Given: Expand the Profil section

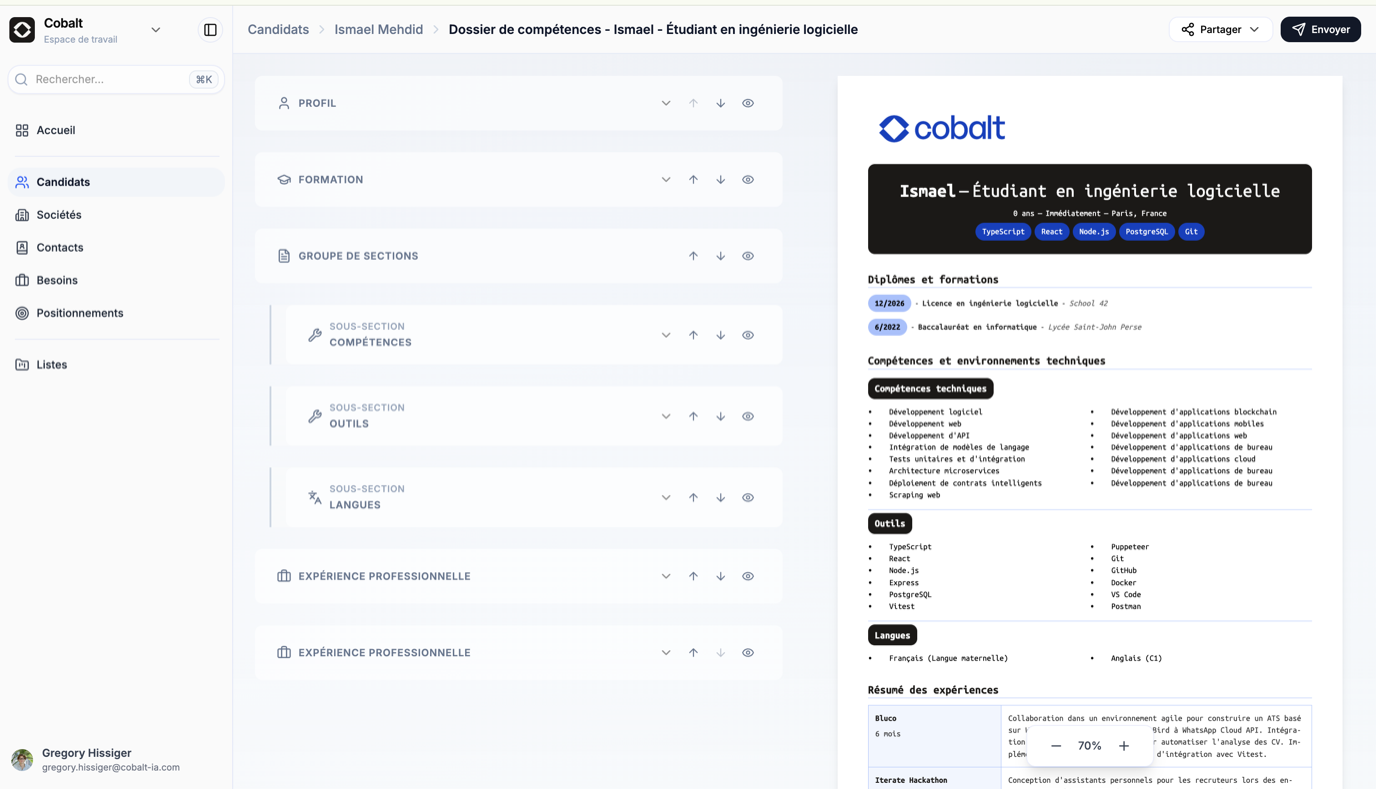Looking at the screenshot, I should click(x=666, y=103).
